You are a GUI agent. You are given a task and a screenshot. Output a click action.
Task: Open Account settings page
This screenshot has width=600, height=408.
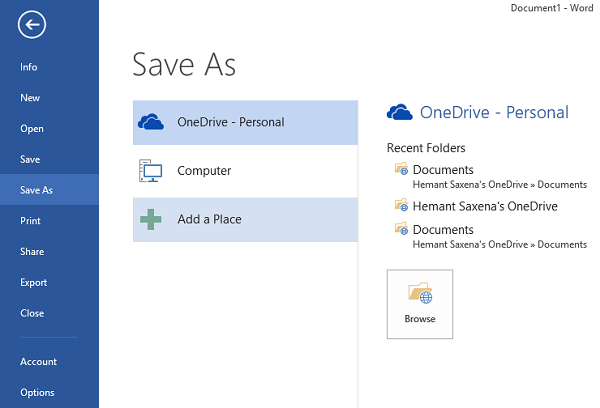coord(38,362)
